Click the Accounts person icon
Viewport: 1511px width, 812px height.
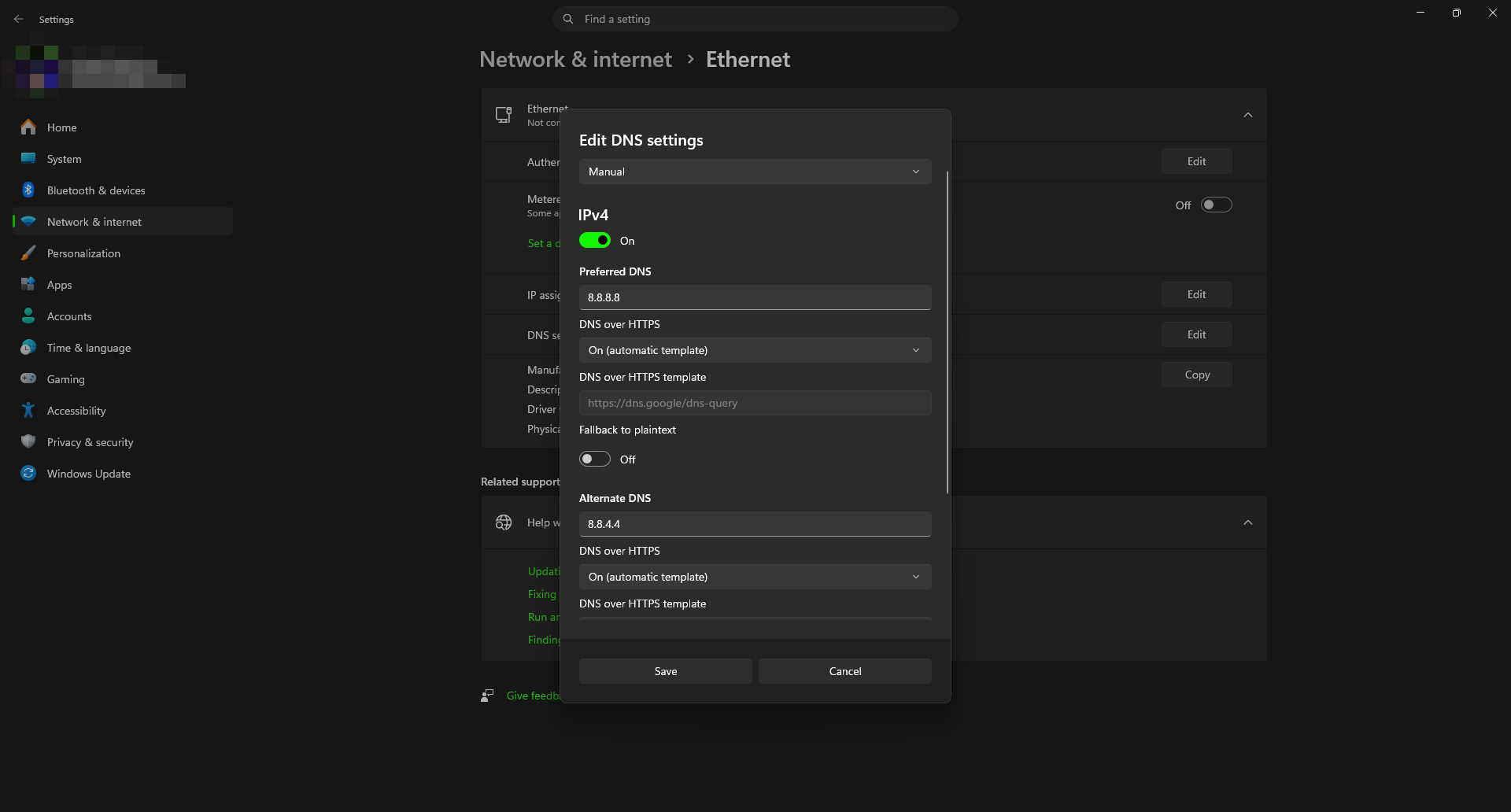click(x=28, y=316)
